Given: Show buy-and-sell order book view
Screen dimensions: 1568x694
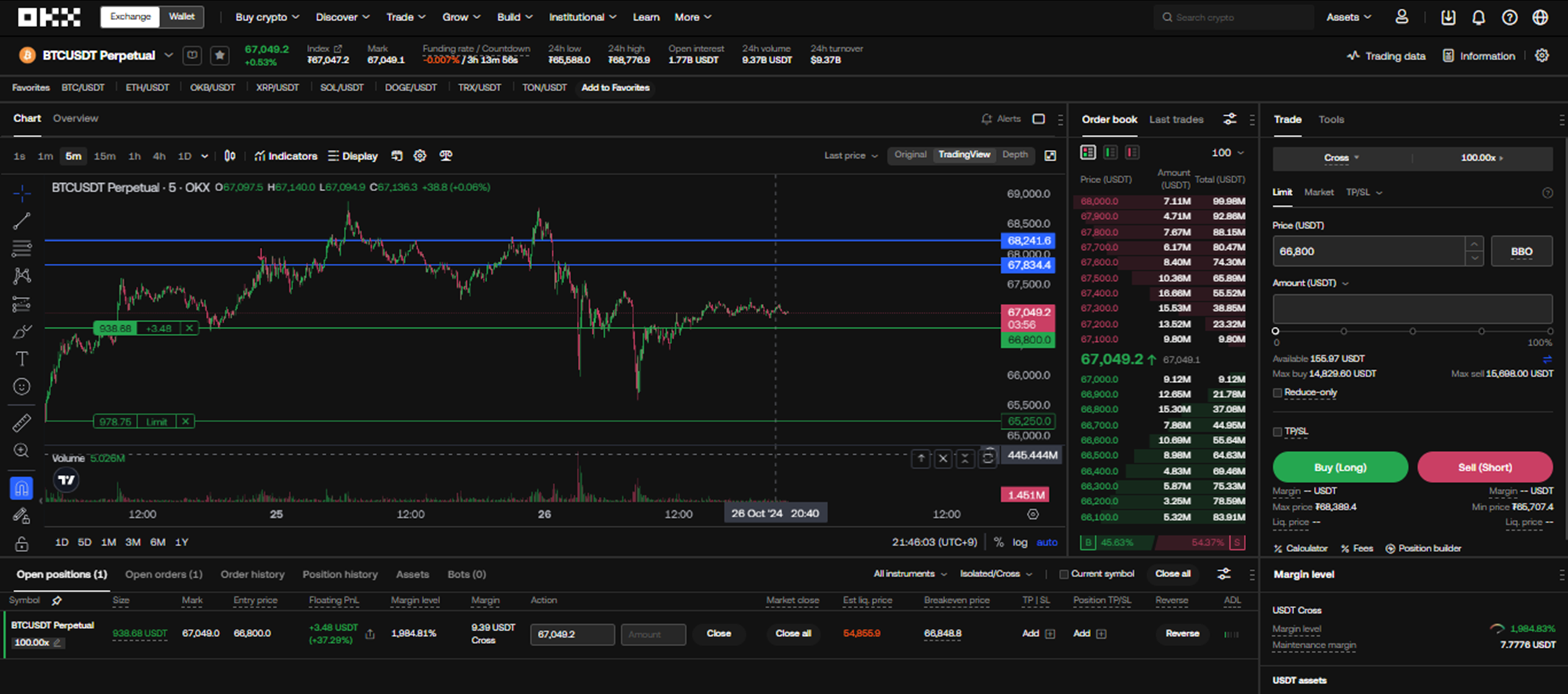Looking at the screenshot, I should pos(1087,152).
